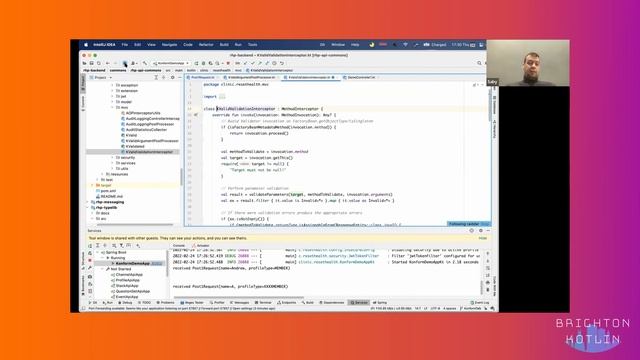Debug the KonformDemoApp with bug icon

tap(203, 63)
